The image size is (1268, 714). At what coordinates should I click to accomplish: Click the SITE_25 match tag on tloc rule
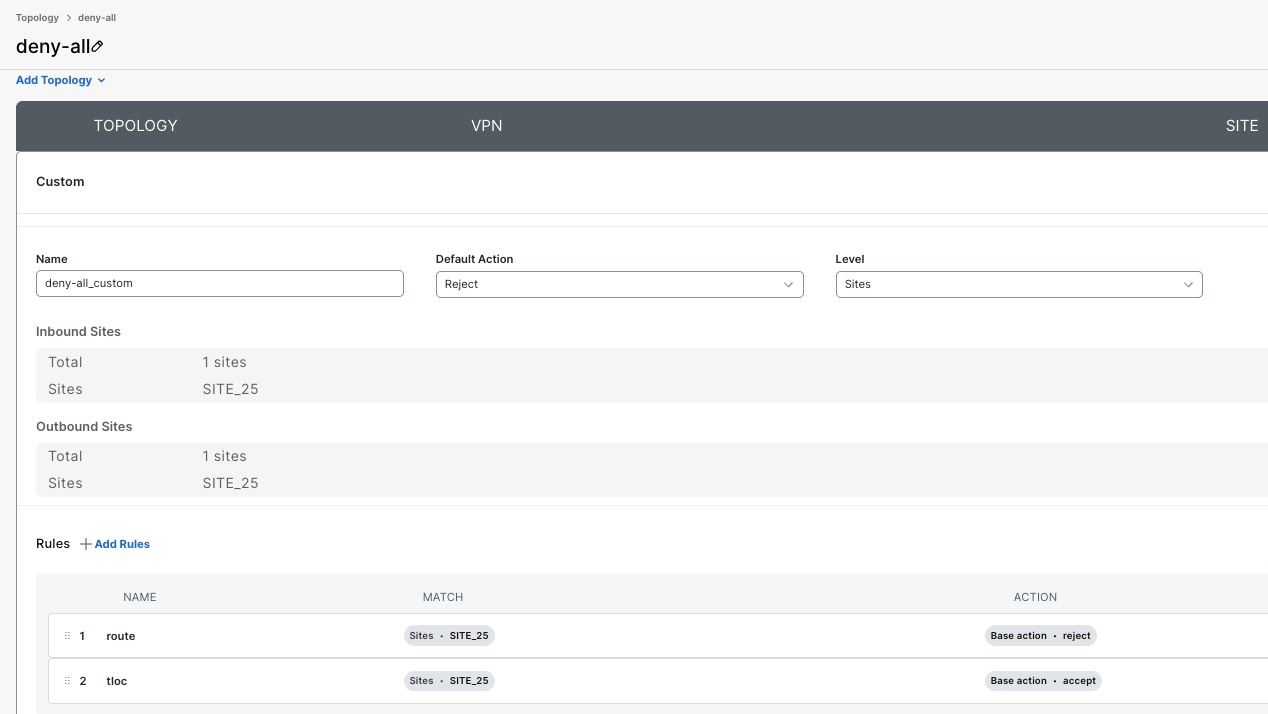(x=449, y=681)
